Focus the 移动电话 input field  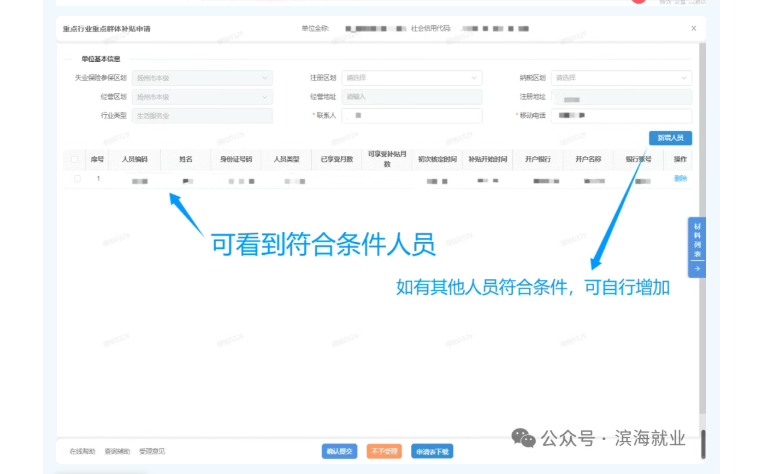coord(621,116)
